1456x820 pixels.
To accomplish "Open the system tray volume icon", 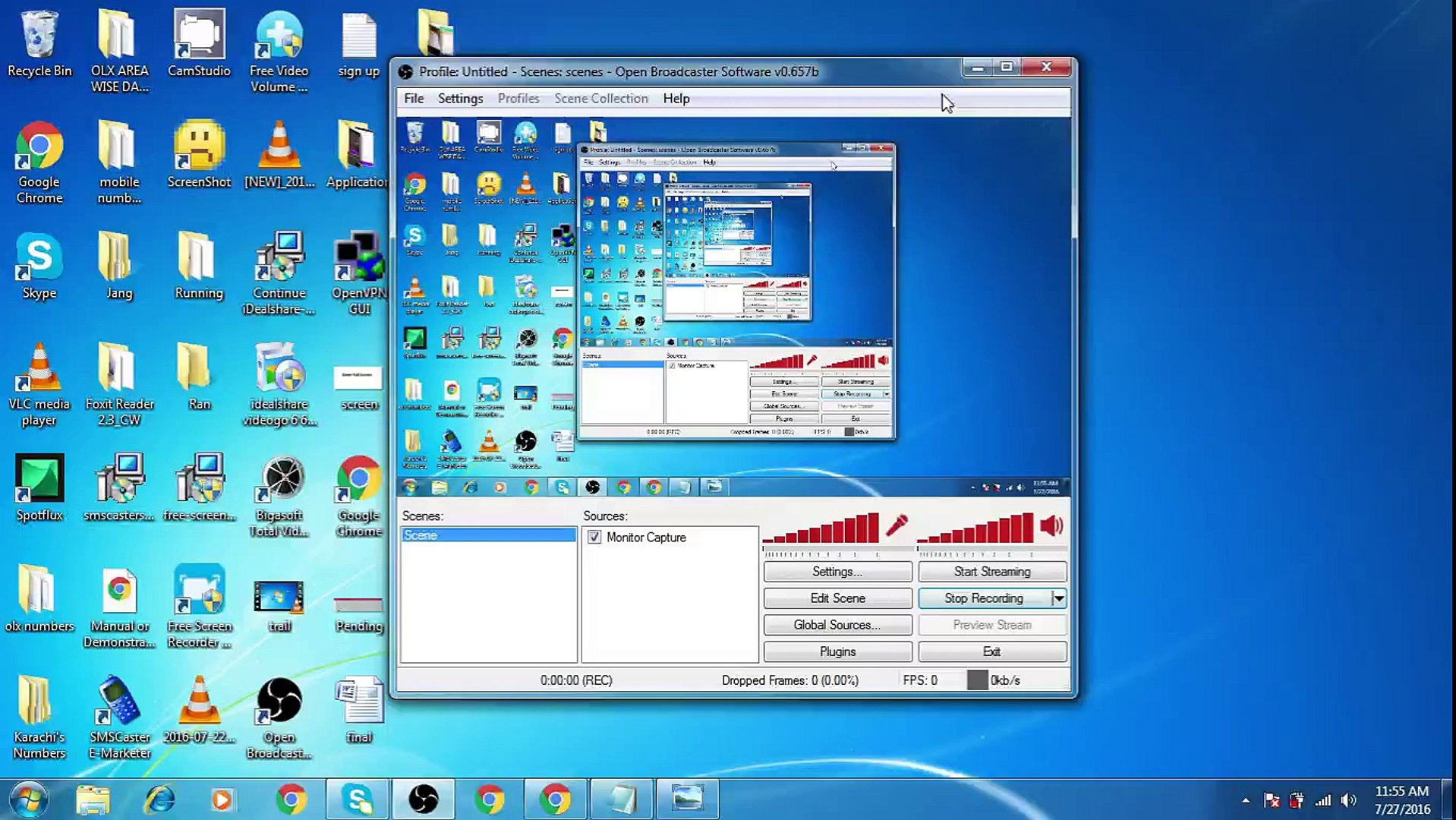I will [1348, 800].
